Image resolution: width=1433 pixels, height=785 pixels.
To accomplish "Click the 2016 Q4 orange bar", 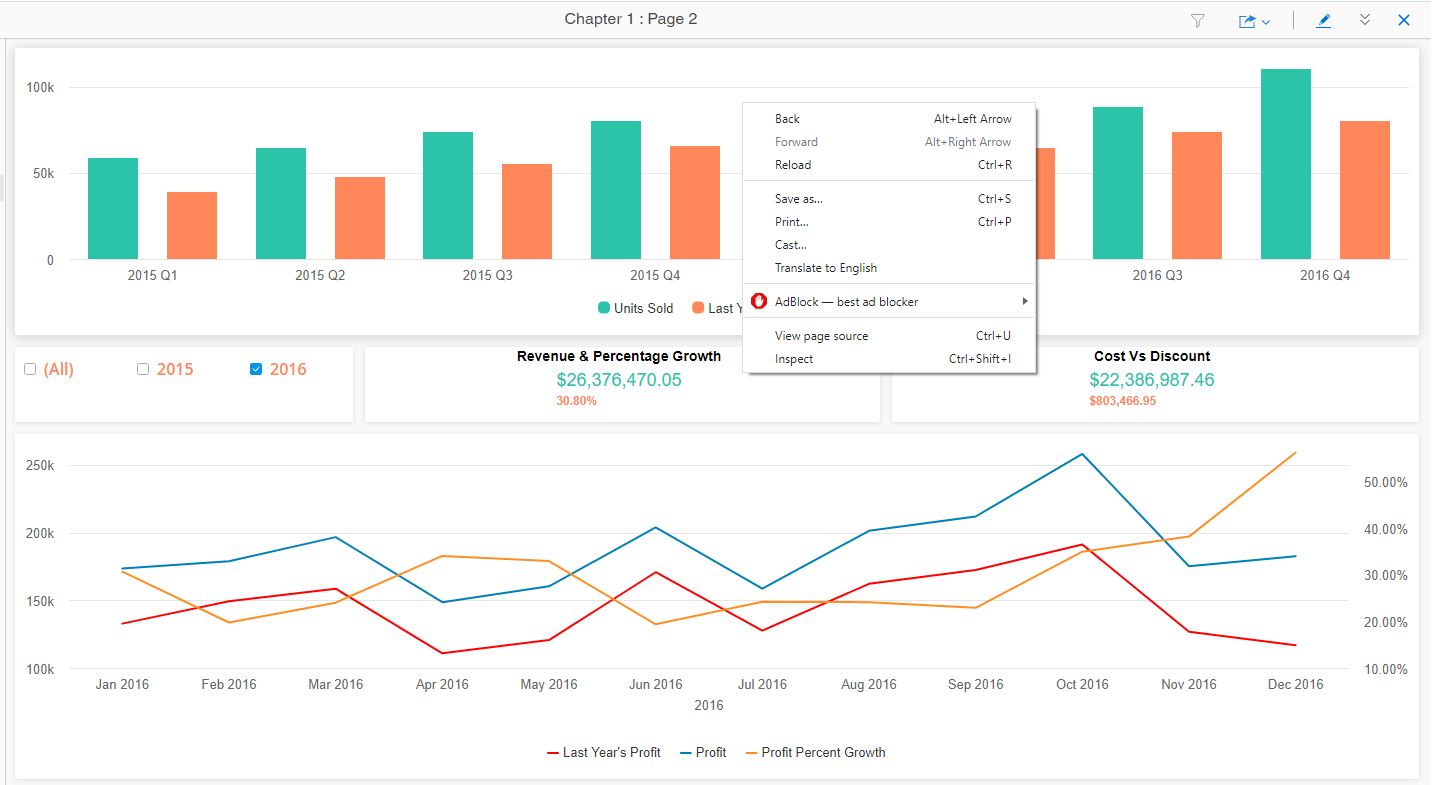I will coord(1365,190).
